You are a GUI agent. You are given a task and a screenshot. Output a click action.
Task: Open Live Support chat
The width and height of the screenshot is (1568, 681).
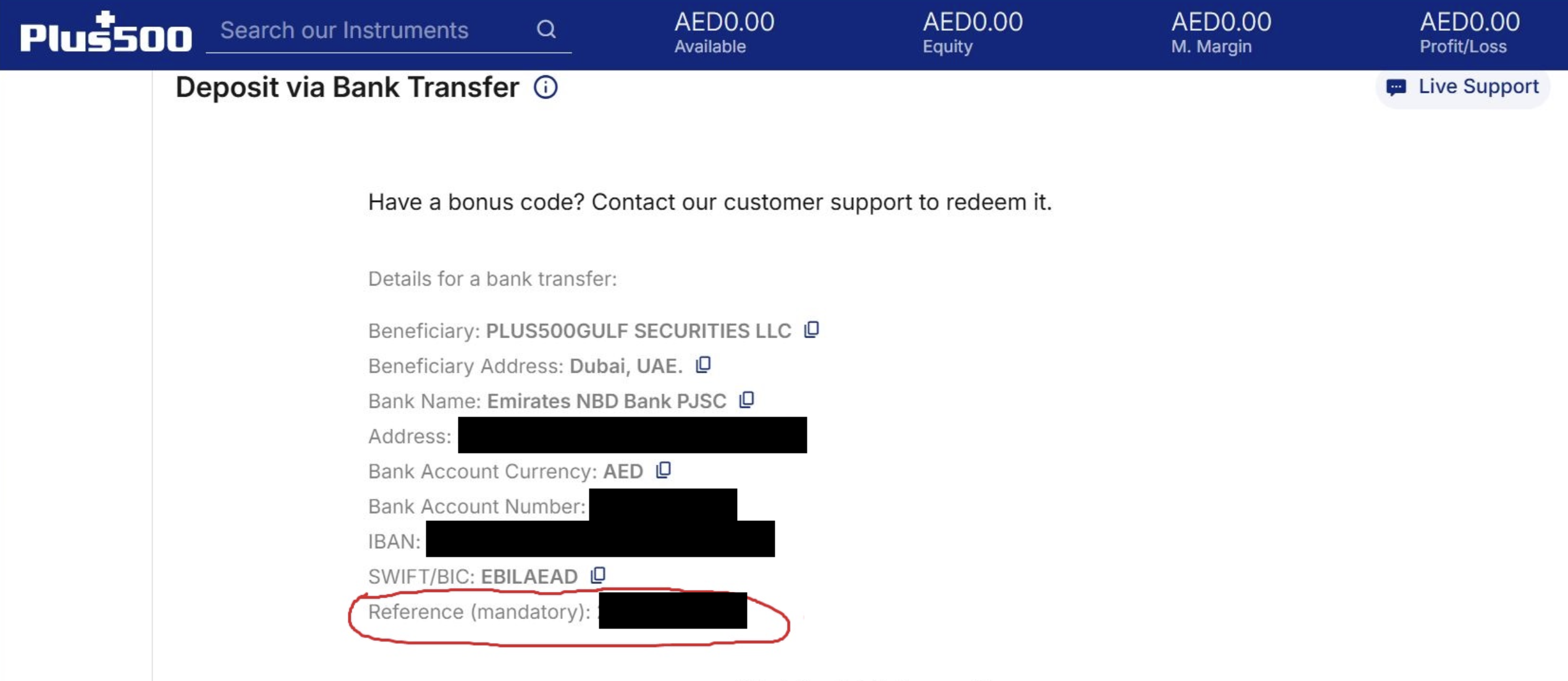point(1477,87)
